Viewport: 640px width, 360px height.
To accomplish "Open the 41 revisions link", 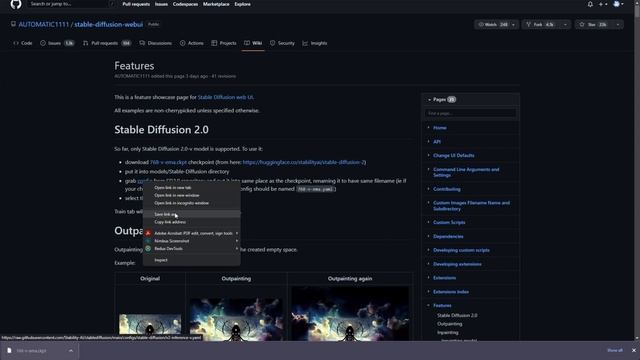I will tap(224, 76).
